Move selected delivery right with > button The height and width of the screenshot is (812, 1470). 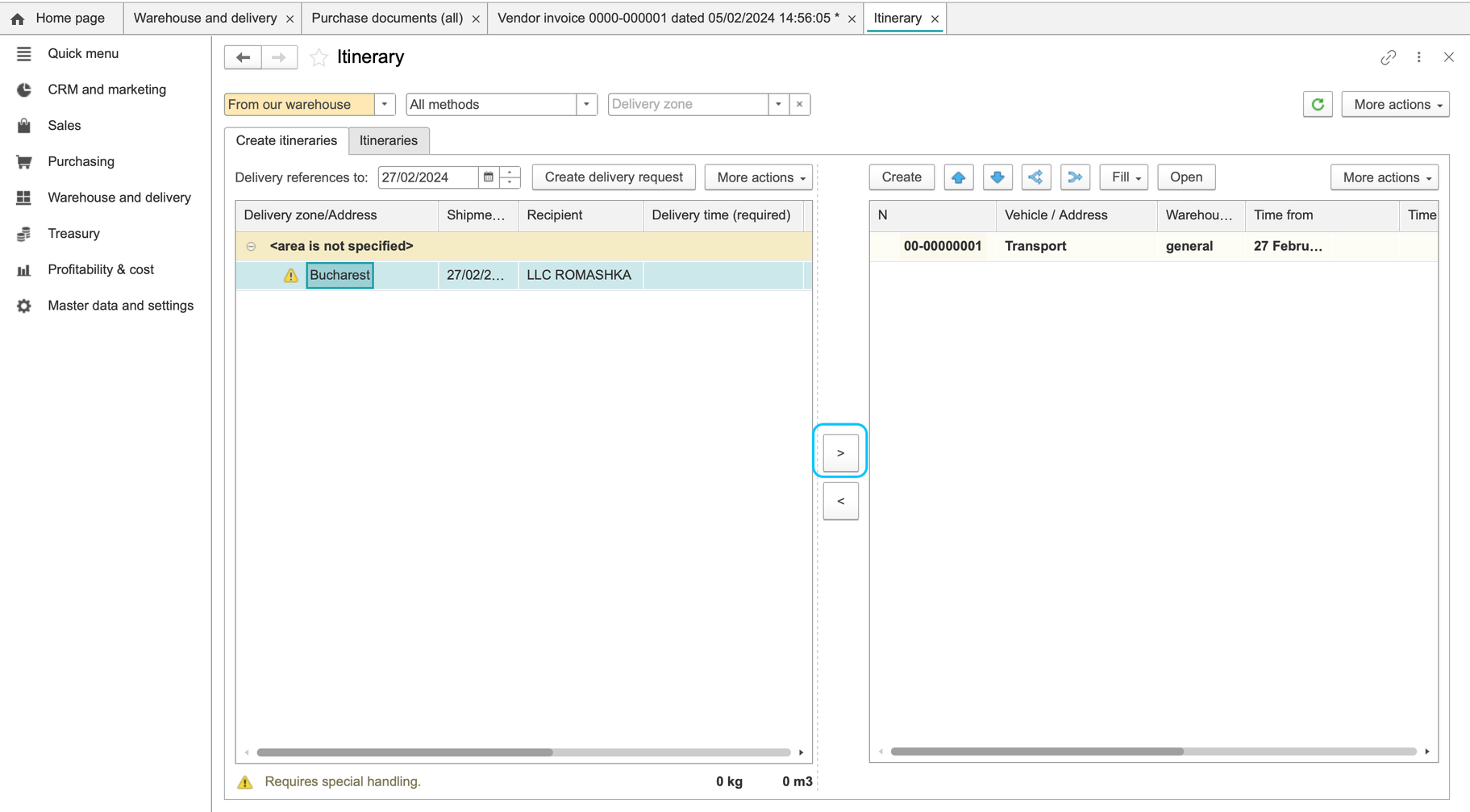click(x=840, y=453)
